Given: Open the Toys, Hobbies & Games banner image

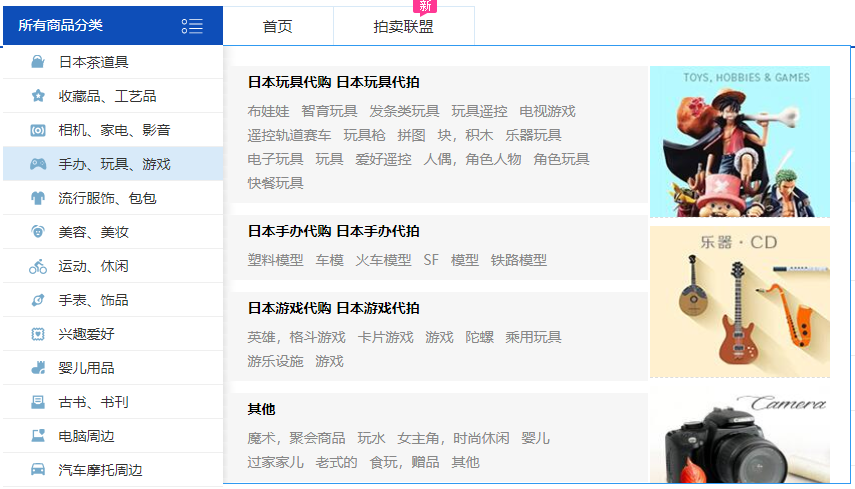Looking at the screenshot, I should pyautogui.click(x=739, y=141).
